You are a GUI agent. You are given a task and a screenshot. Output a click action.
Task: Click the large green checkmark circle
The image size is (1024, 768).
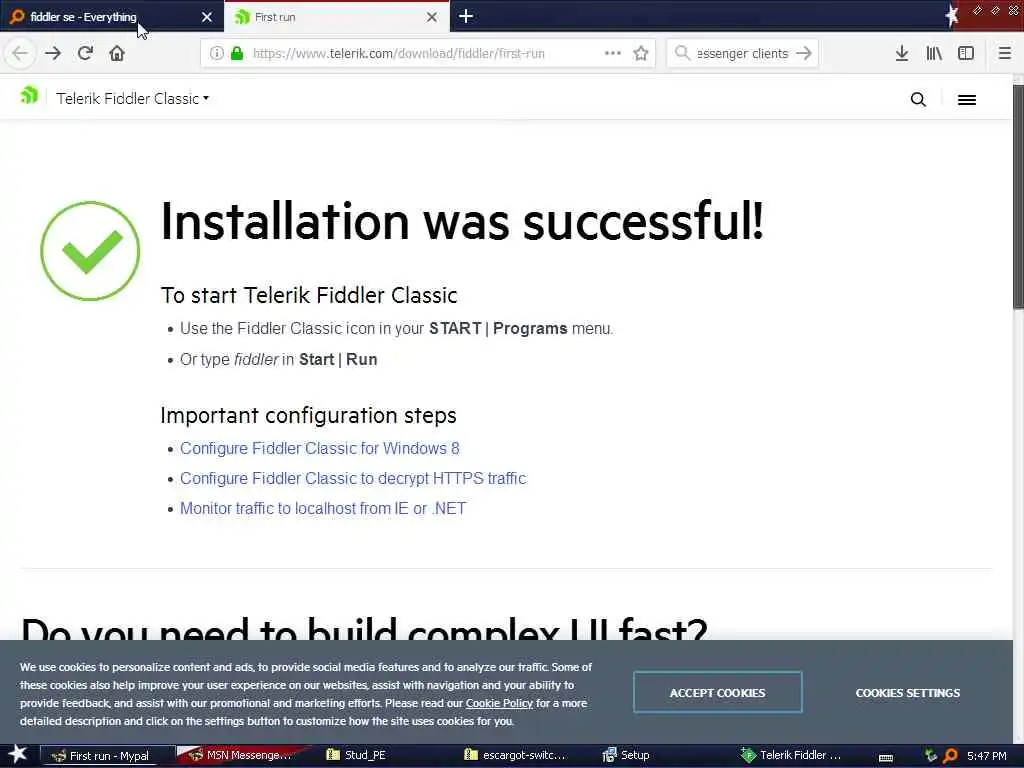coord(90,251)
